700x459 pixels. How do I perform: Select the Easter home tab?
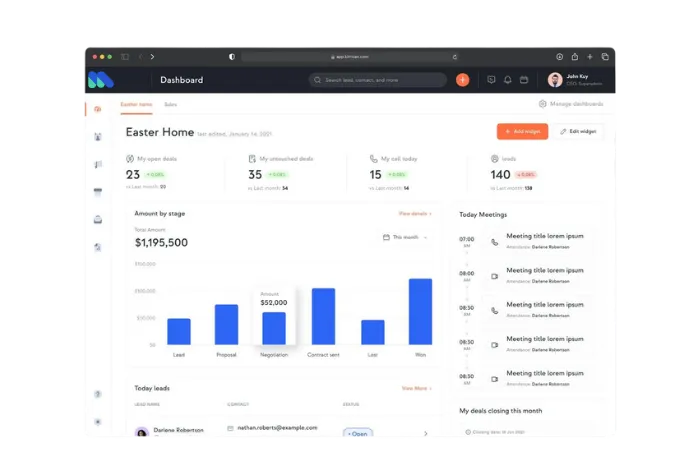click(x=136, y=104)
